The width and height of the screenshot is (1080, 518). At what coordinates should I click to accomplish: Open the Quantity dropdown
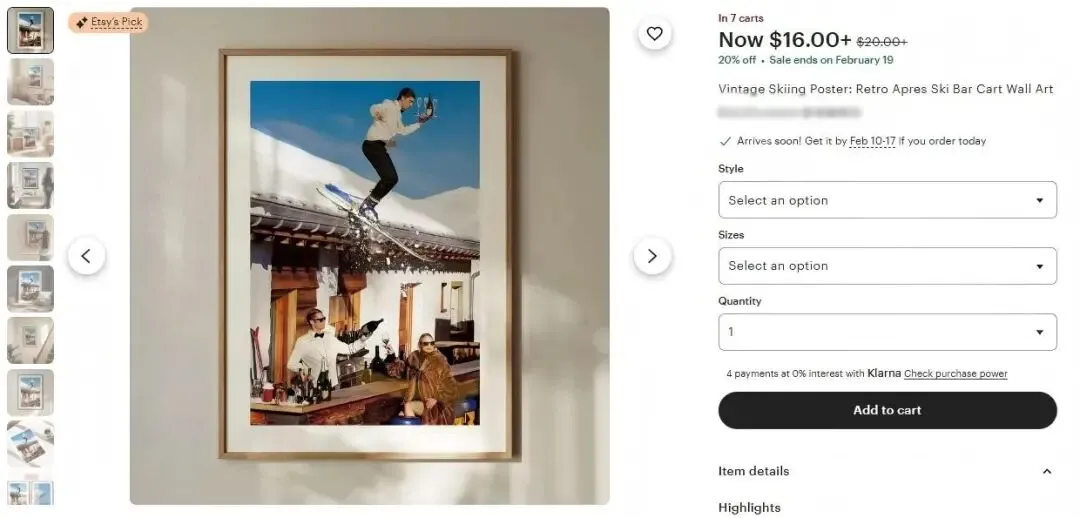pos(887,332)
